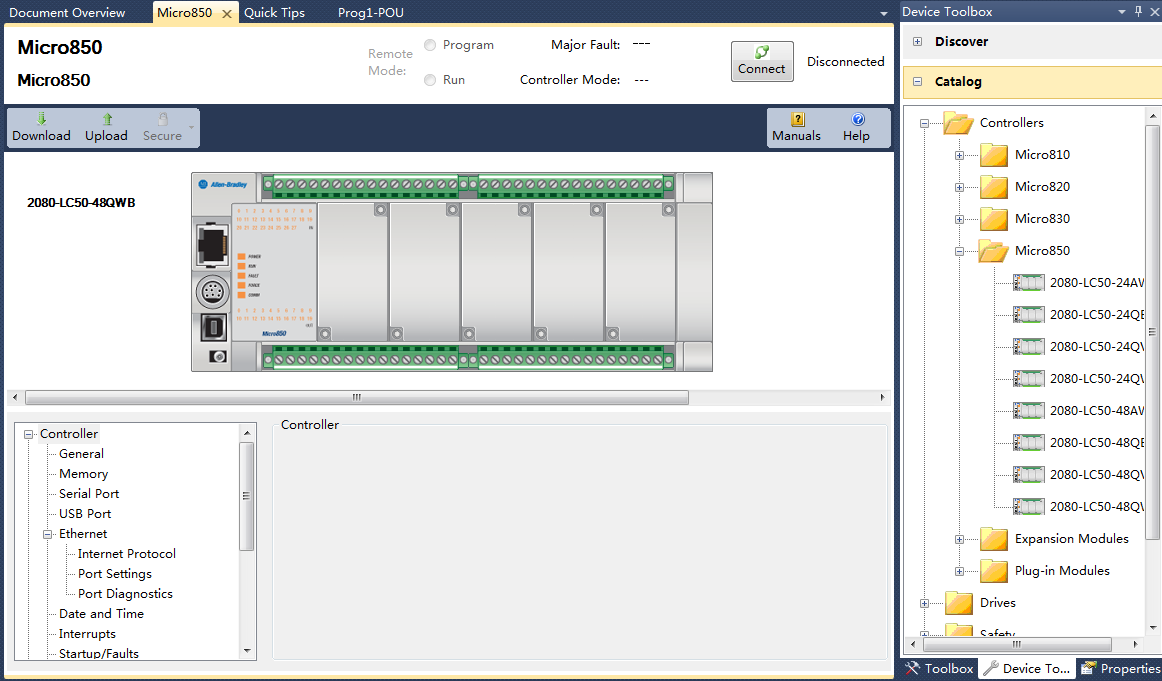Select the Program remote mode radio button

(430, 45)
